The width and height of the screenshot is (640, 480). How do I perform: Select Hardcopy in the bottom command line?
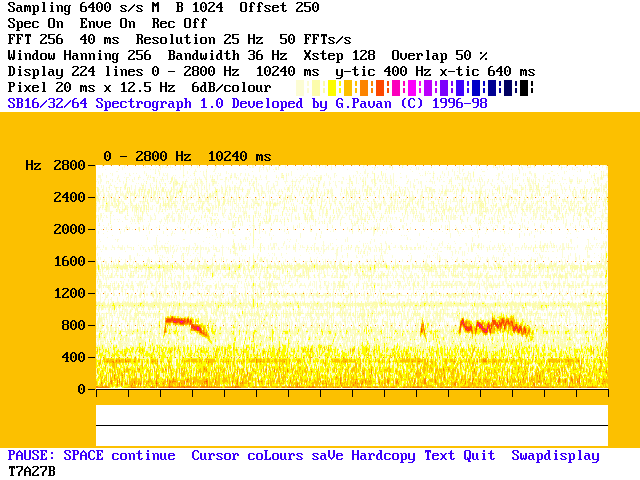(x=383, y=456)
